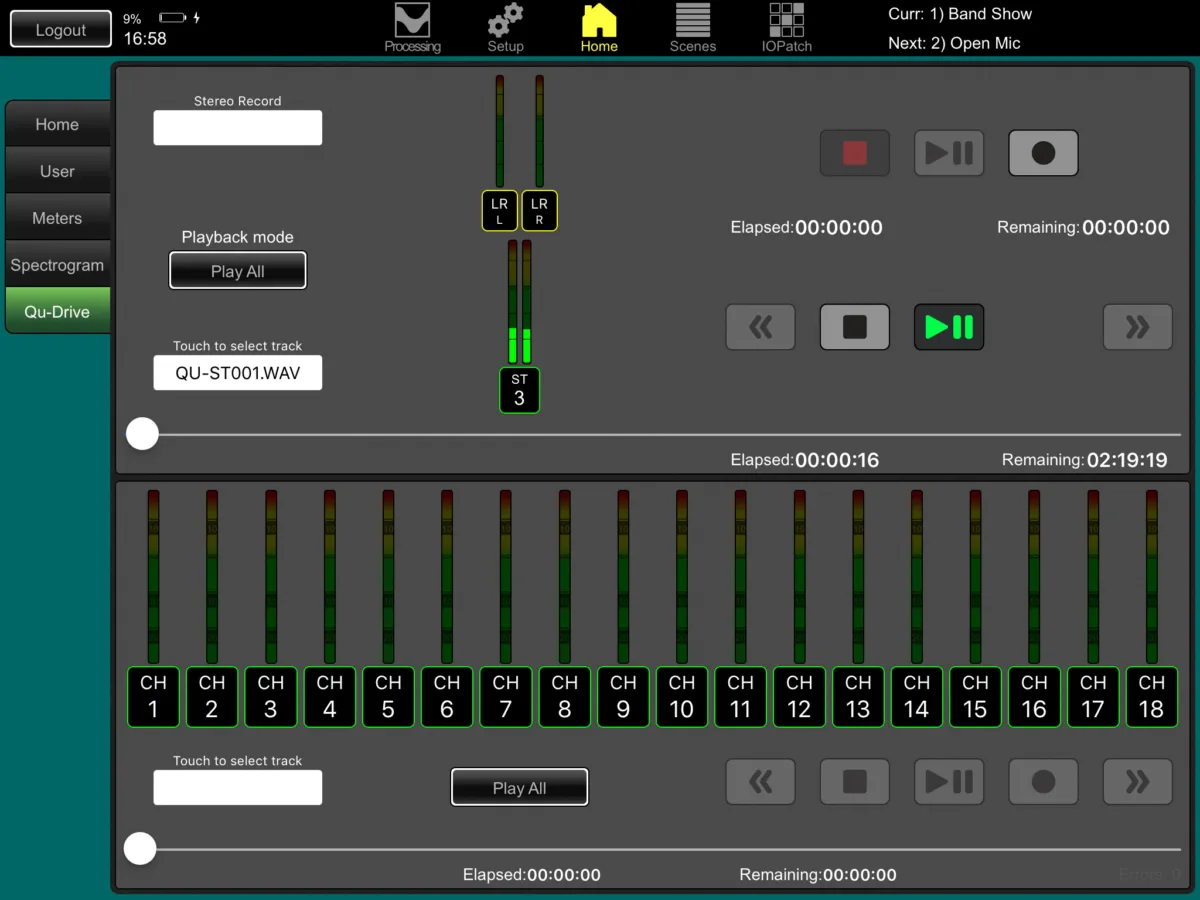Select channel CH 5

pyautogui.click(x=388, y=697)
